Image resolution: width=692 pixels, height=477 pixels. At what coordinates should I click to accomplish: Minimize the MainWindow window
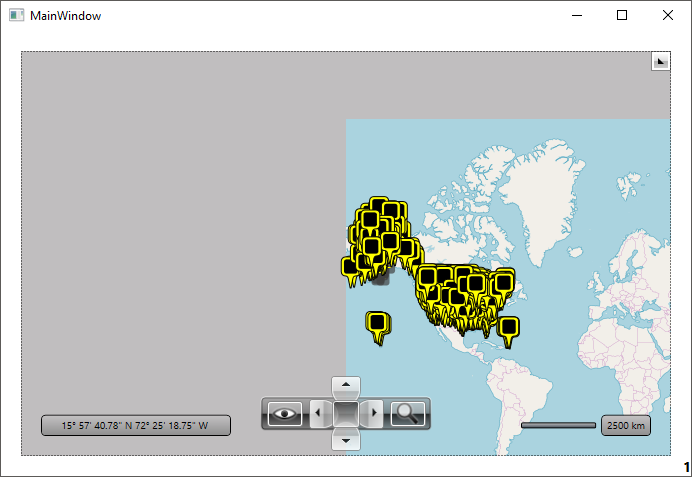tap(577, 15)
